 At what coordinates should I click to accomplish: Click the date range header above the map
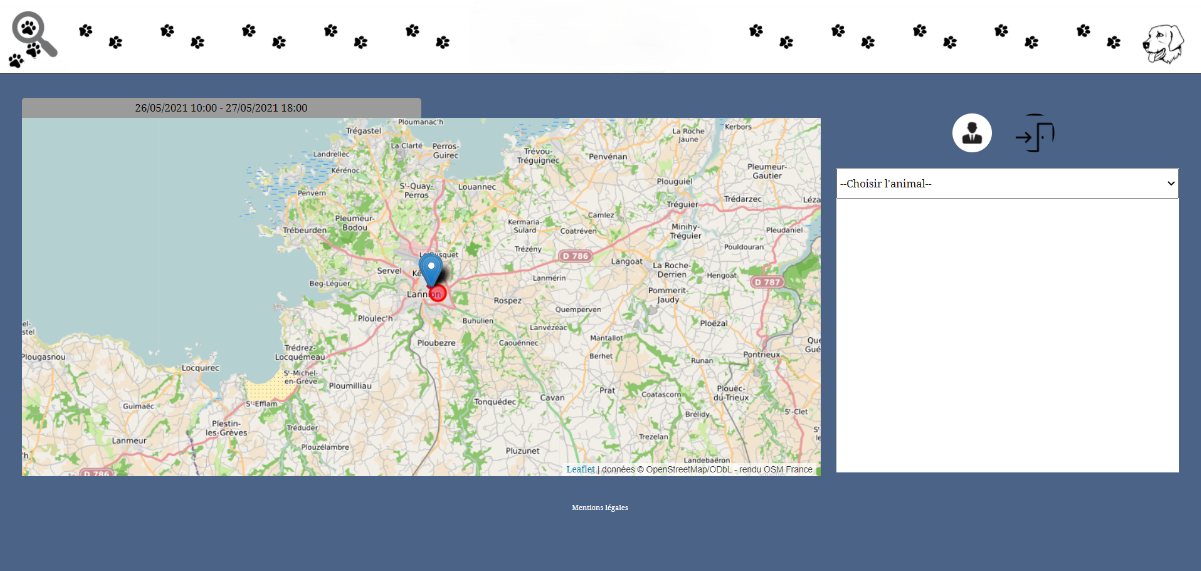(x=221, y=108)
